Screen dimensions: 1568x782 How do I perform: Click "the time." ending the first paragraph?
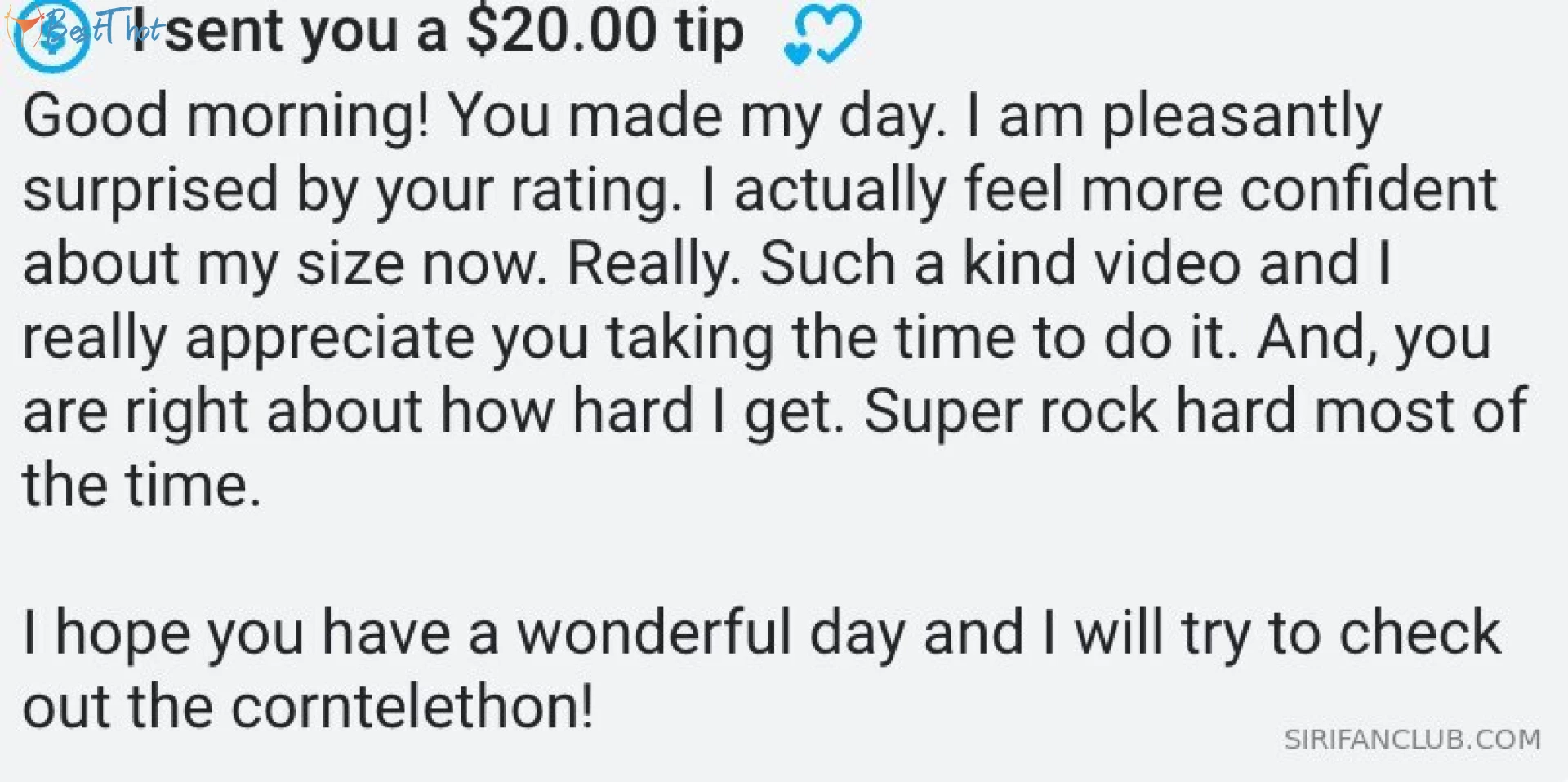pyautogui.click(x=142, y=485)
